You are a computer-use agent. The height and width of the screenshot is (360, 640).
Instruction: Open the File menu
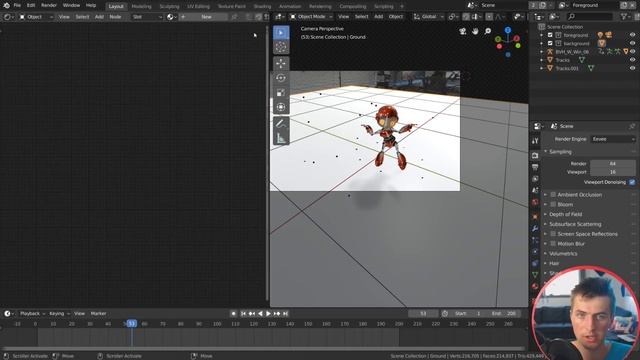(x=17, y=5)
